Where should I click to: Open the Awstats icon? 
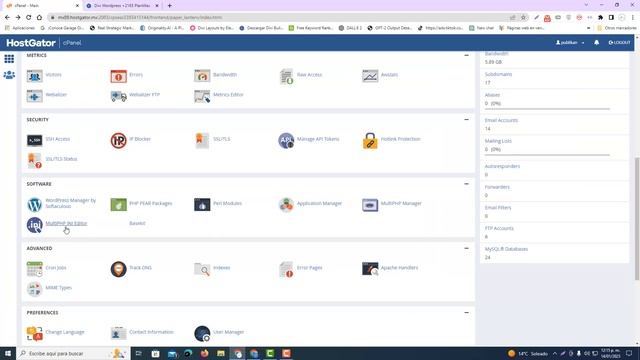370,76
